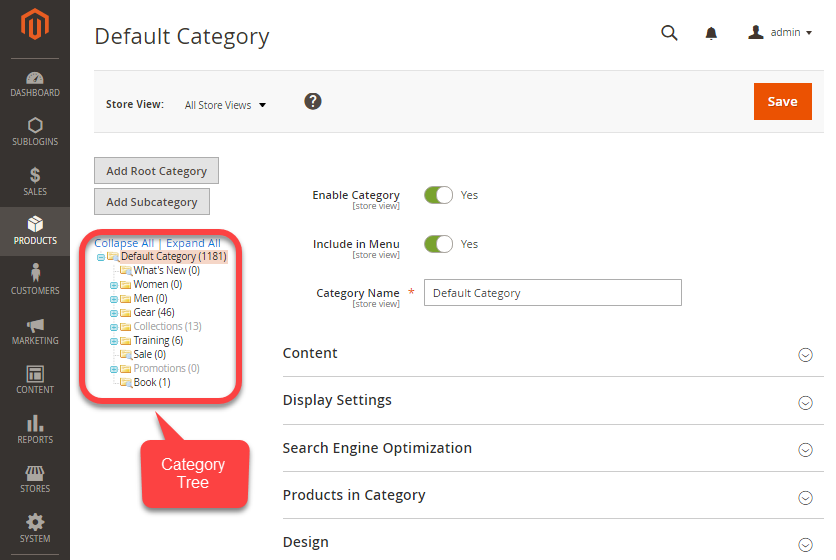This screenshot has height=560, width=836.
Task: Expand the Gear category tree node
Action: click(x=114, y=313)
